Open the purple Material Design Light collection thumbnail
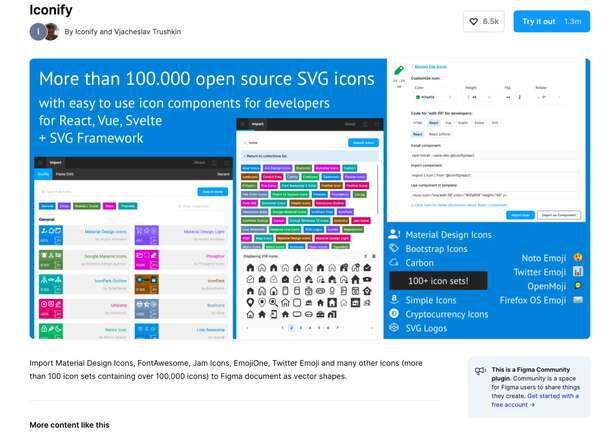 pyautogui.click(x=147, y=235)
